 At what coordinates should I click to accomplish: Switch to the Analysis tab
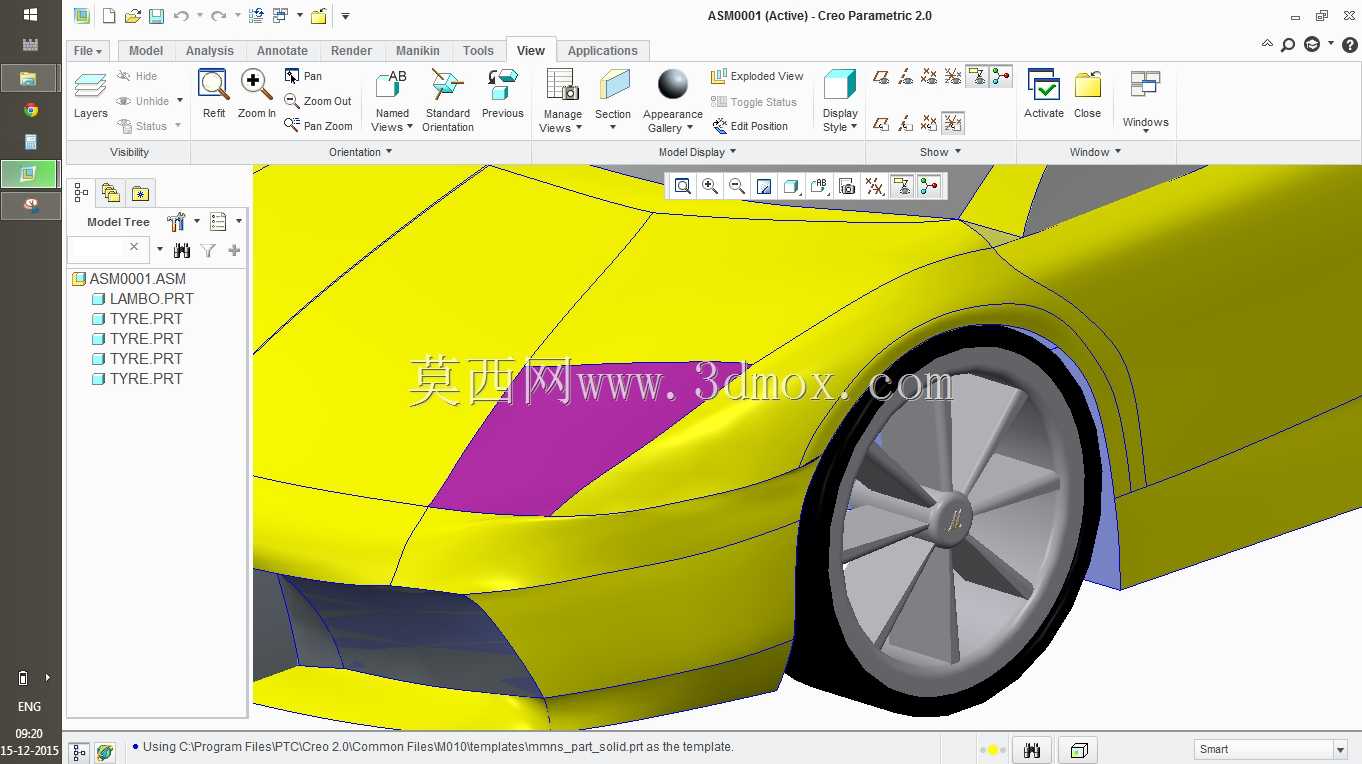point(210,51)
